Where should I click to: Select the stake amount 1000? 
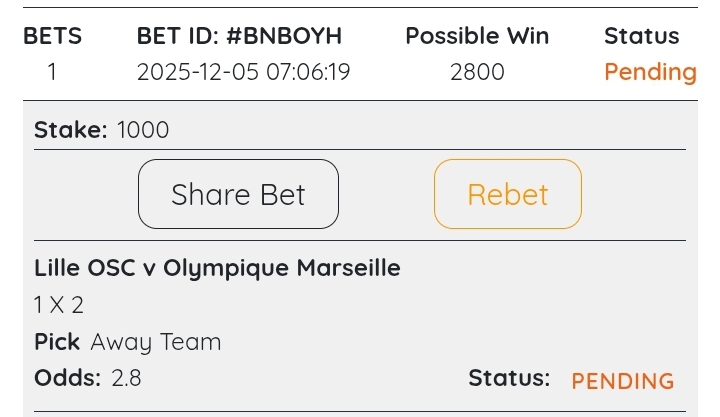143,130
